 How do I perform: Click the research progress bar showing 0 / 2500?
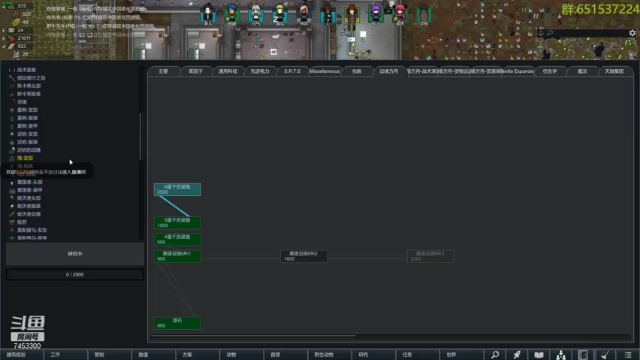(x=75, y=274)
